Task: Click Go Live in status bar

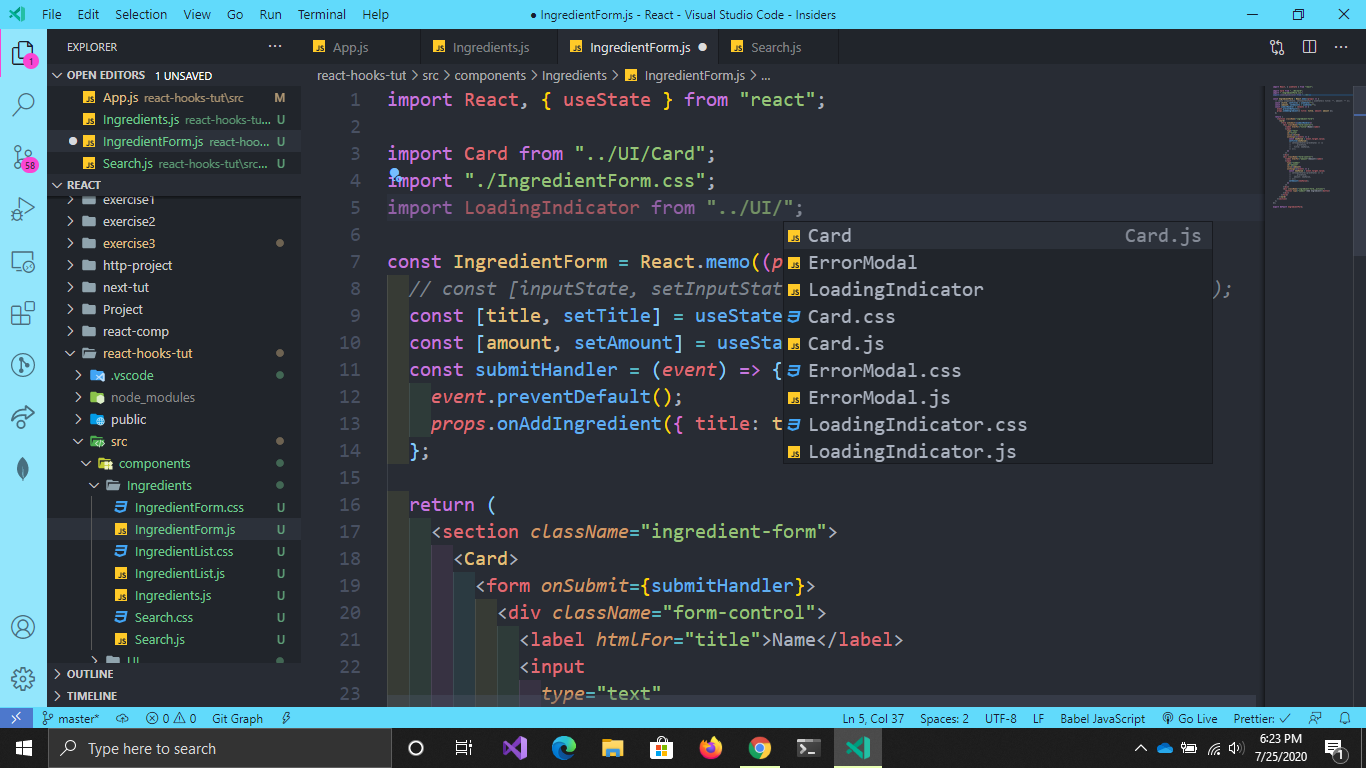Action: [x=1189, y=718]
